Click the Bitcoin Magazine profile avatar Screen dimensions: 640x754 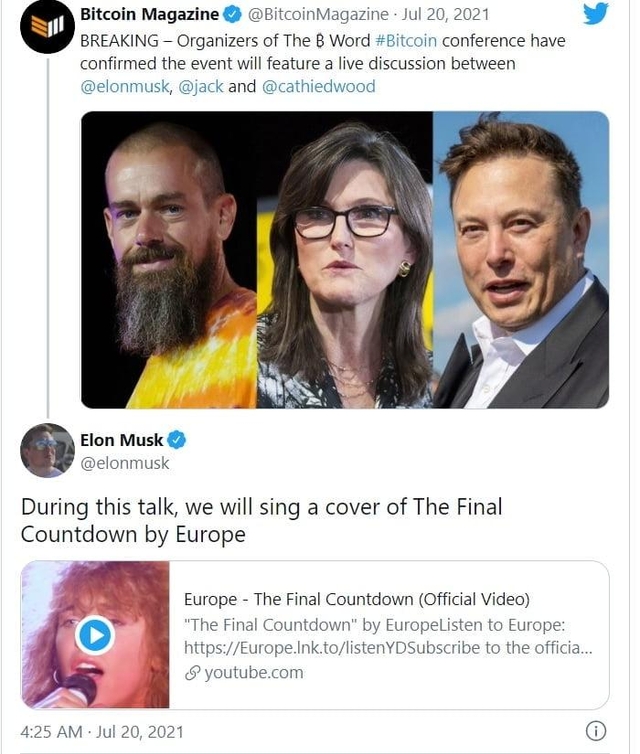pos(47,26)
